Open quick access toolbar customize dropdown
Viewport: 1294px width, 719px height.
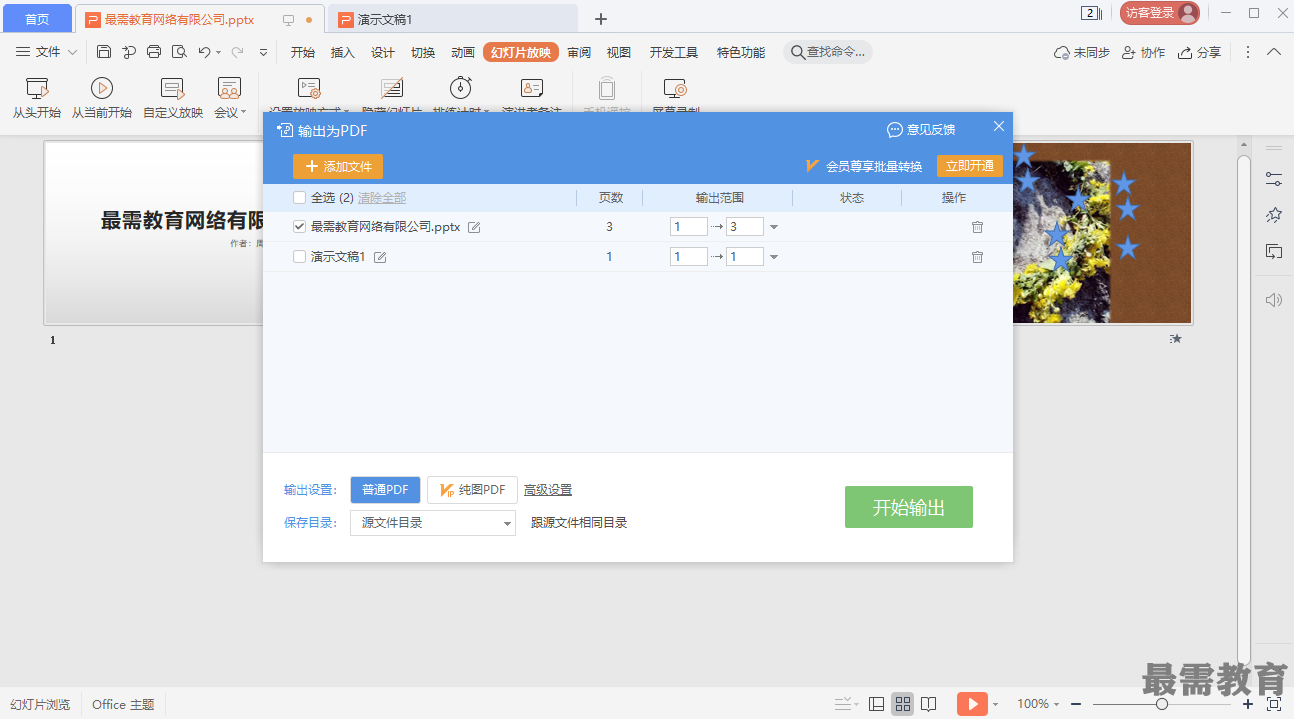pyautogui.click(x=263, y=52)
